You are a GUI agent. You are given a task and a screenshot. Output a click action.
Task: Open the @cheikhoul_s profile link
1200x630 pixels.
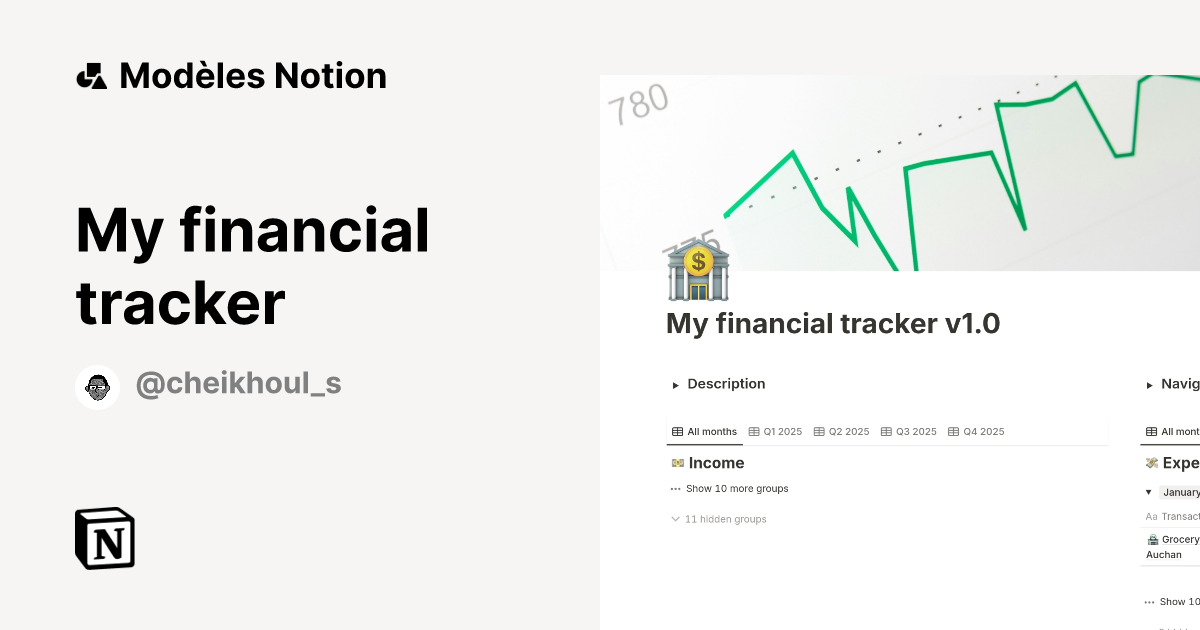pyautogui.click(x=238, y=383)
